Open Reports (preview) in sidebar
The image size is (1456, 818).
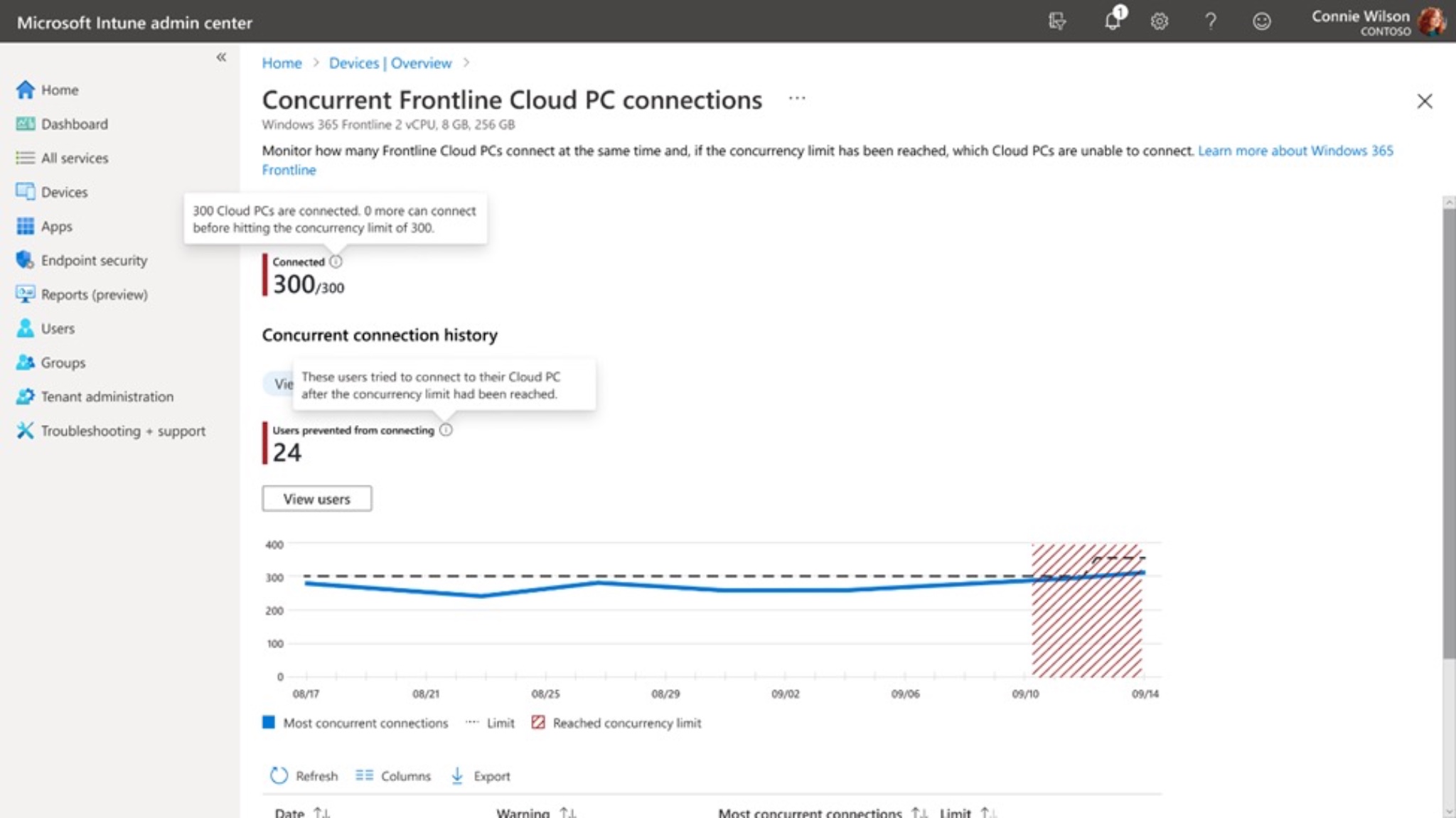[81, 294]
